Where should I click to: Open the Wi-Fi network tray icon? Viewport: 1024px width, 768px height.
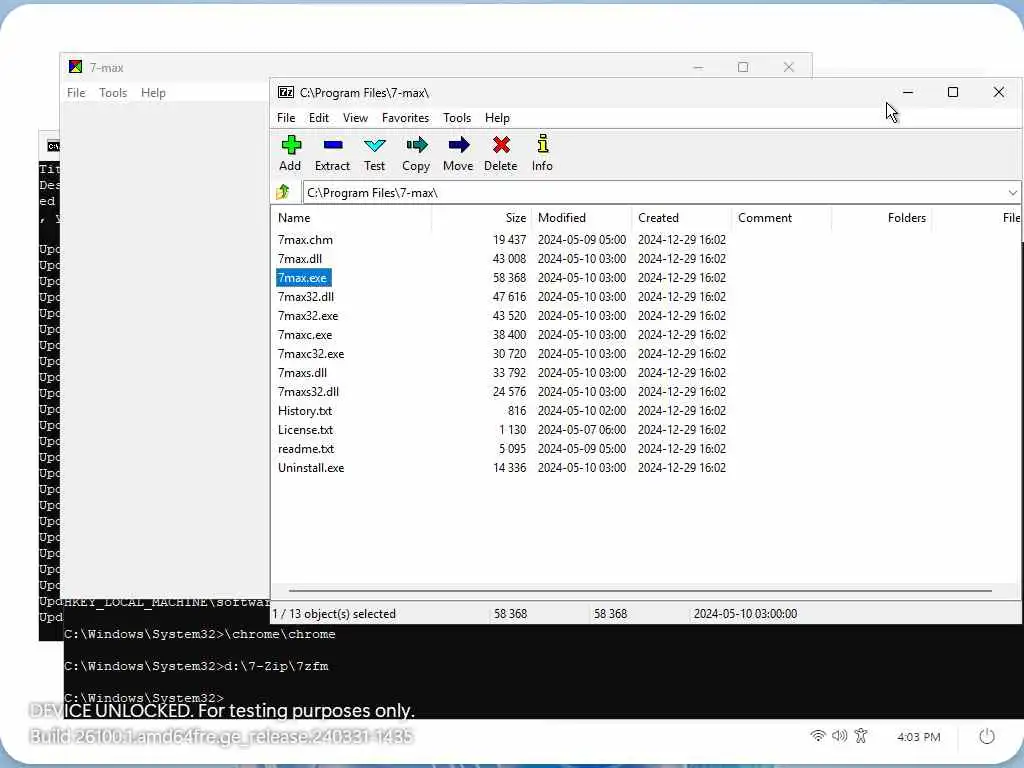tap(817, 736)
